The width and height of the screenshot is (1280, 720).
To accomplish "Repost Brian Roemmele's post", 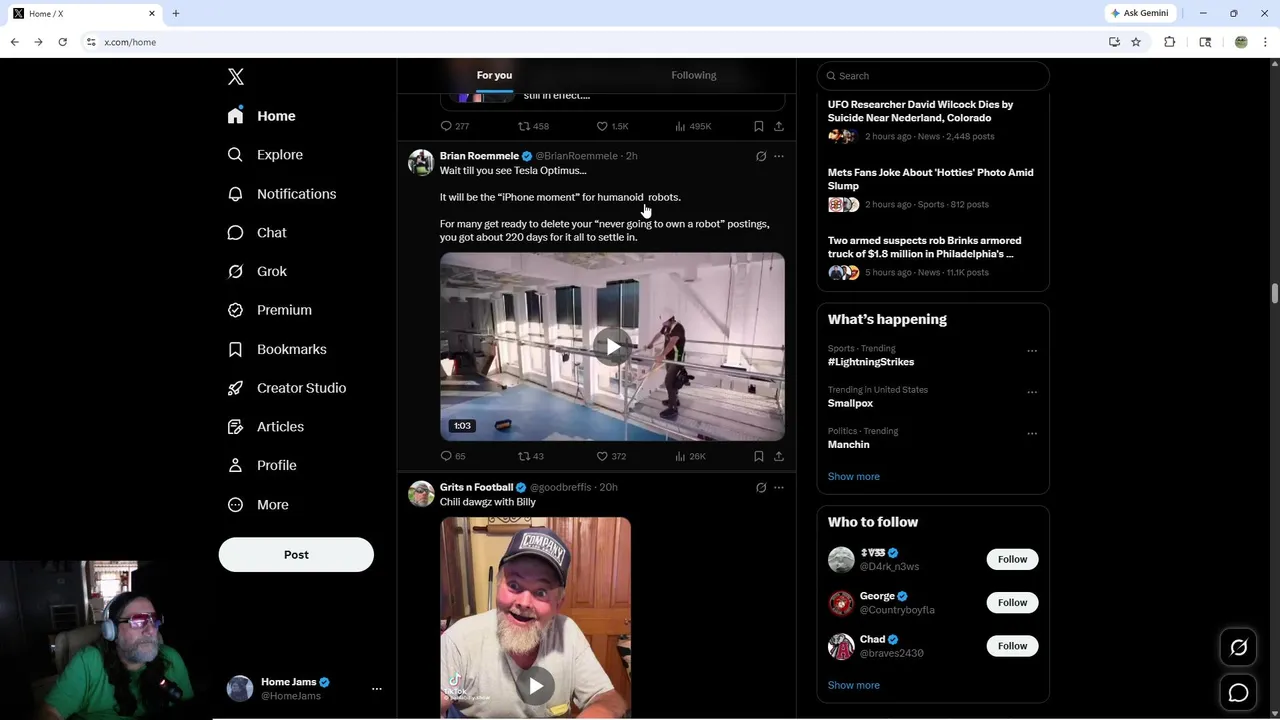I will (x=531, y=457).
